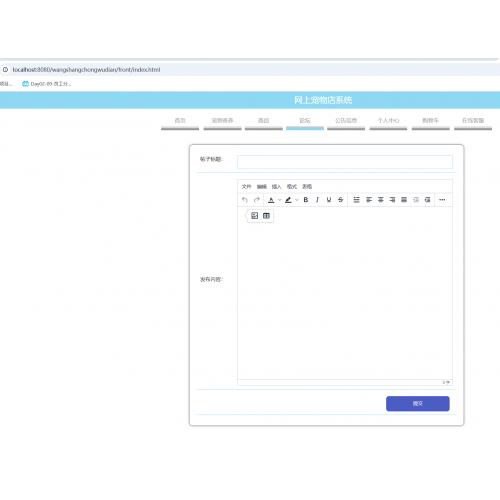Viewport: 500px width, 500px height.
Task: Align text to the right
Action: 392,200
